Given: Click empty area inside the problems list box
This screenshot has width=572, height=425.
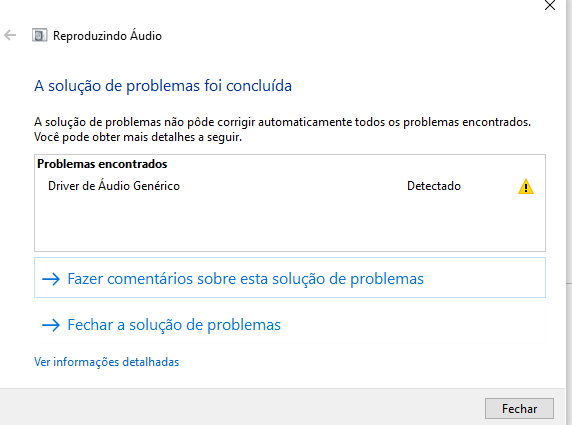Looking at the screenshot, I should pyautogui.click(x=290, y=224).
